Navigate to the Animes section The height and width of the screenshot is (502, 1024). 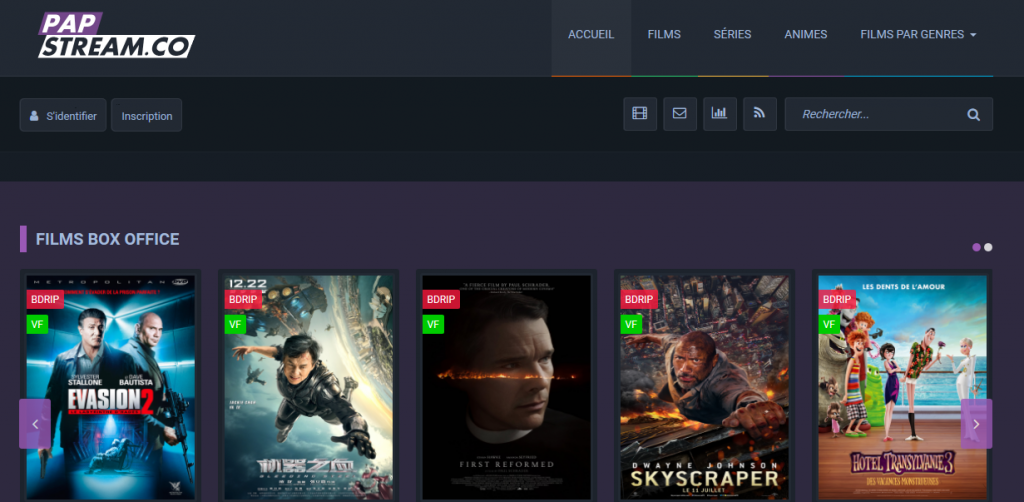[x=805, y=35]
